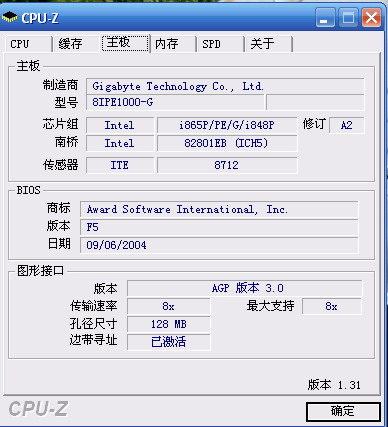388x427 pixels.
Task: Click southbridge vendor Intel in 南桥 row
Action: click(120, 143)
